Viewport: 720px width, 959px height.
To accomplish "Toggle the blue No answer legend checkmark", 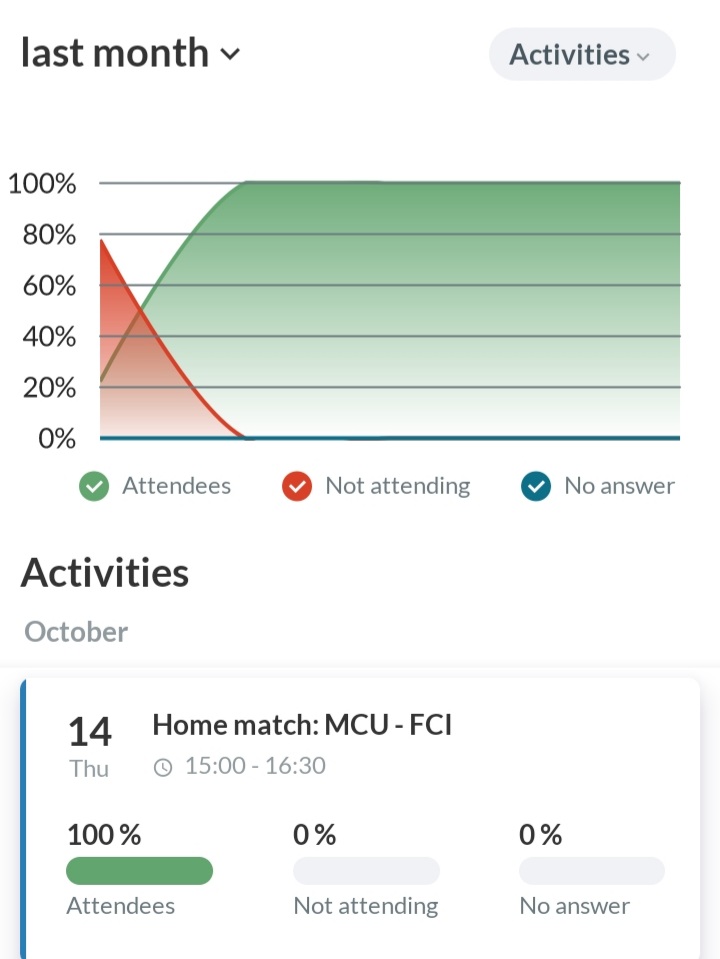I will 536,487.
